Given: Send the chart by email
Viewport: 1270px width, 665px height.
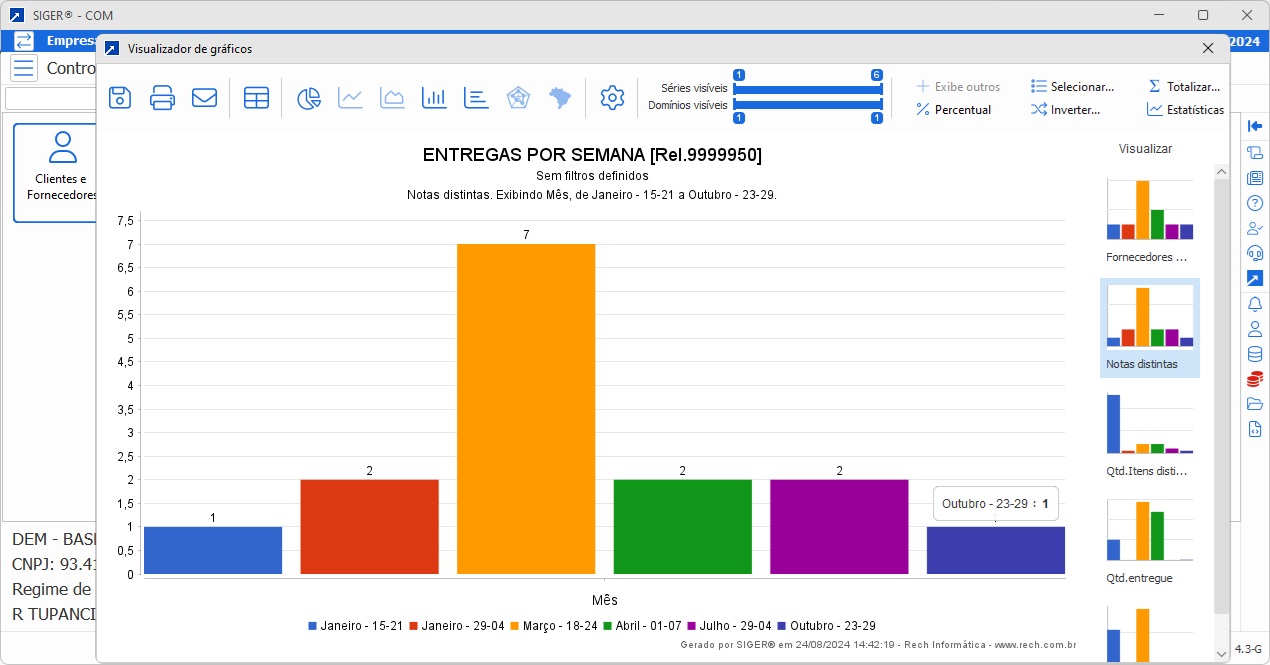Looking at the screenshot, I should tap(204, 97).
